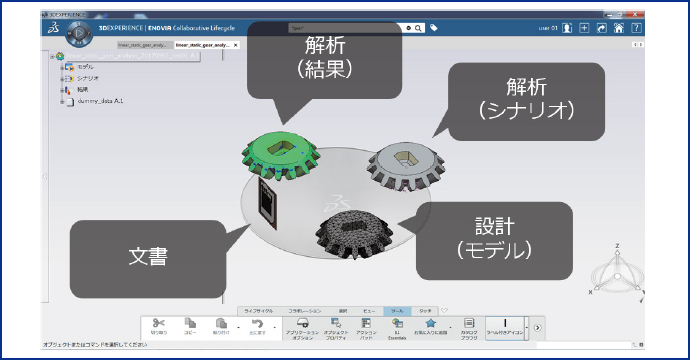The image size is (690, 360).
Task: Switch to the 選択 toolbar tab
Action: tap(343, 311)
